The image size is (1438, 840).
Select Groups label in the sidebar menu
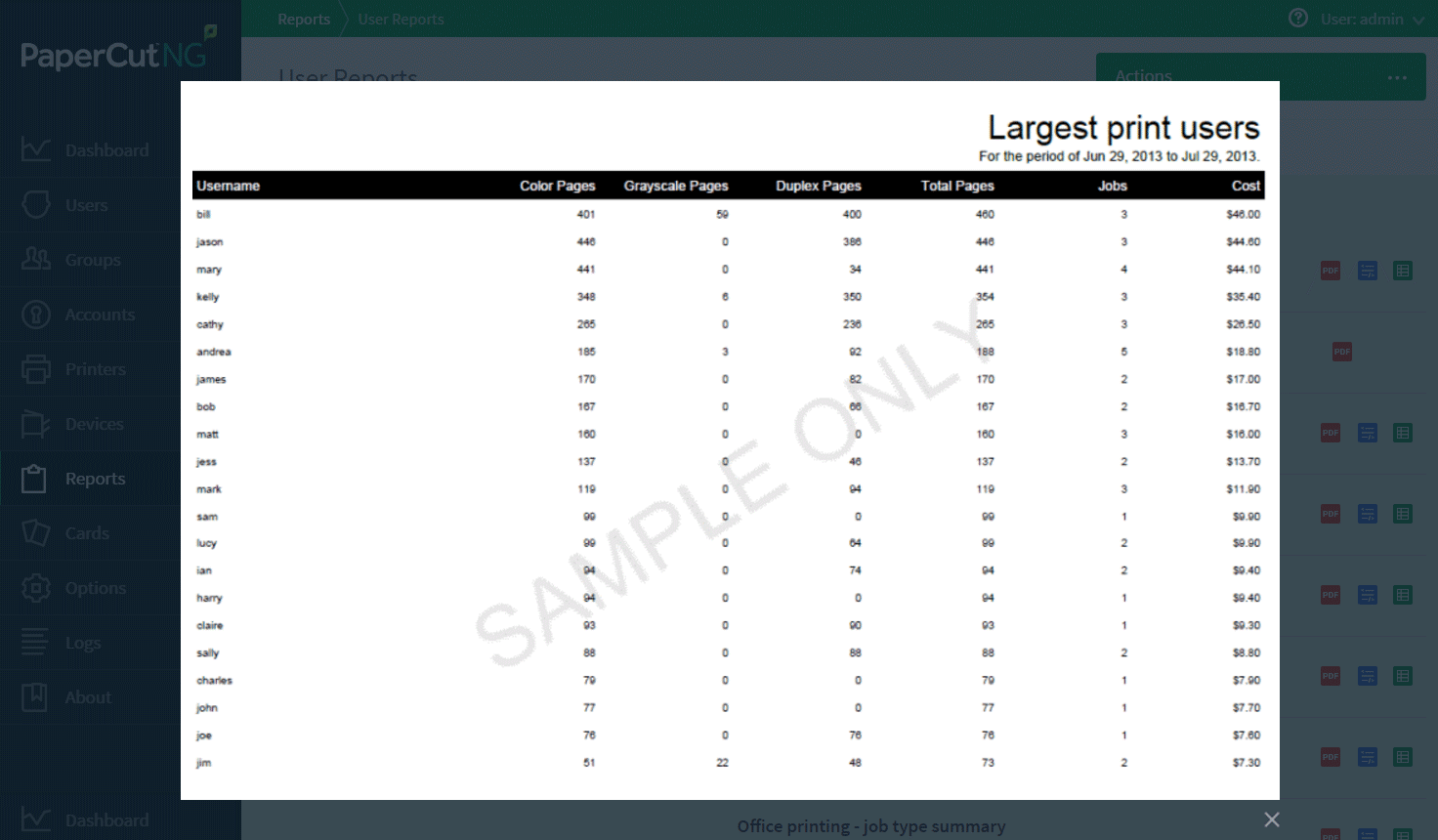tap(93, 260)
